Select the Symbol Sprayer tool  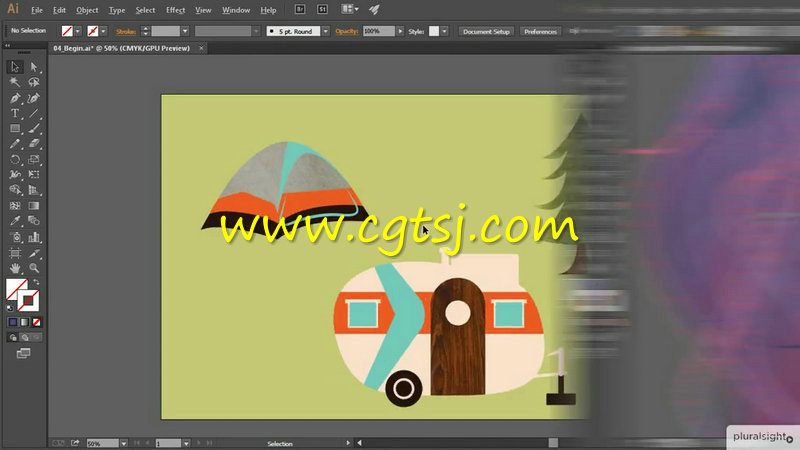[15, 237]
